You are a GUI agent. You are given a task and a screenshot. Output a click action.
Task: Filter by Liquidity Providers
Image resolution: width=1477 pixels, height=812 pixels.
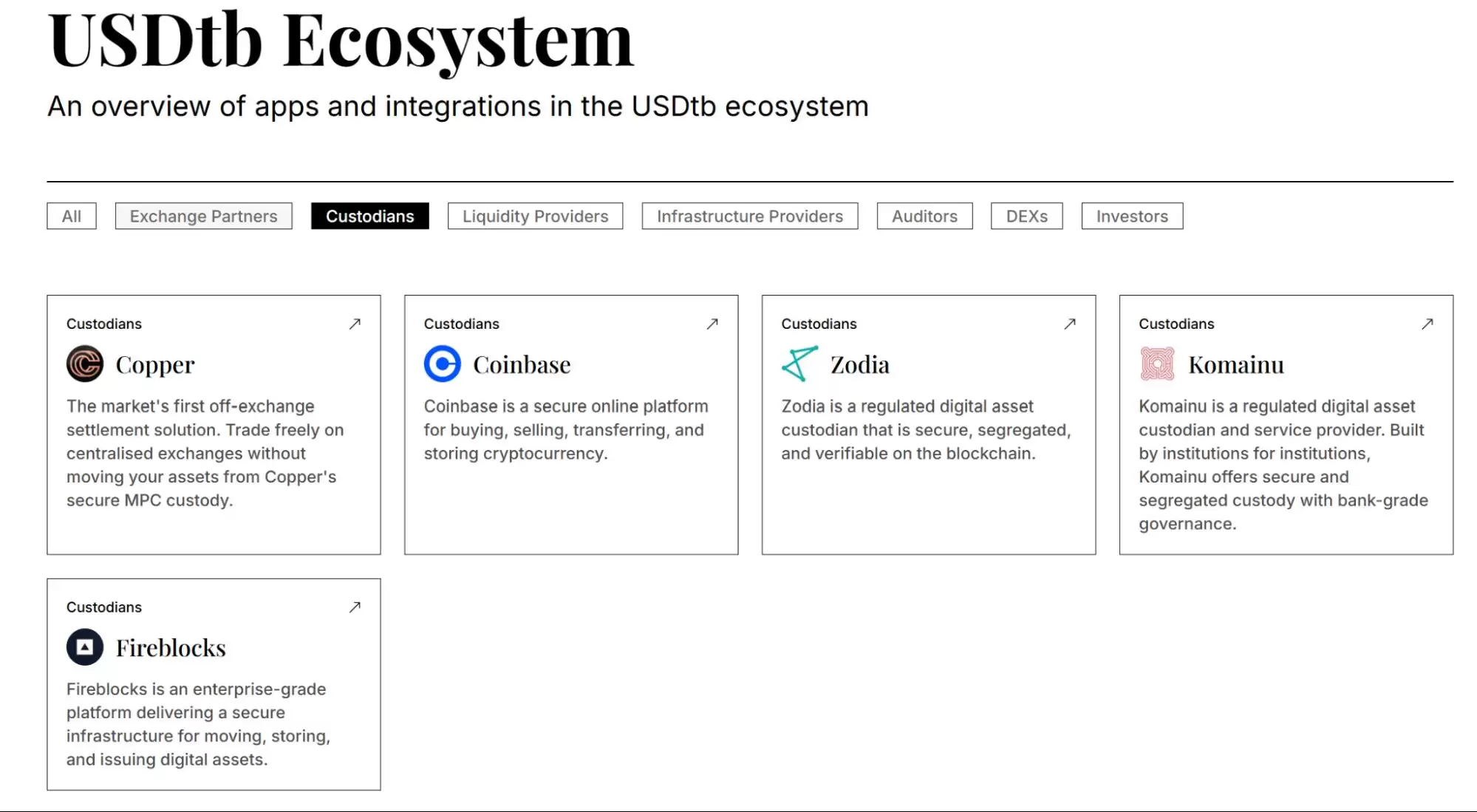(x=535, y=216)
